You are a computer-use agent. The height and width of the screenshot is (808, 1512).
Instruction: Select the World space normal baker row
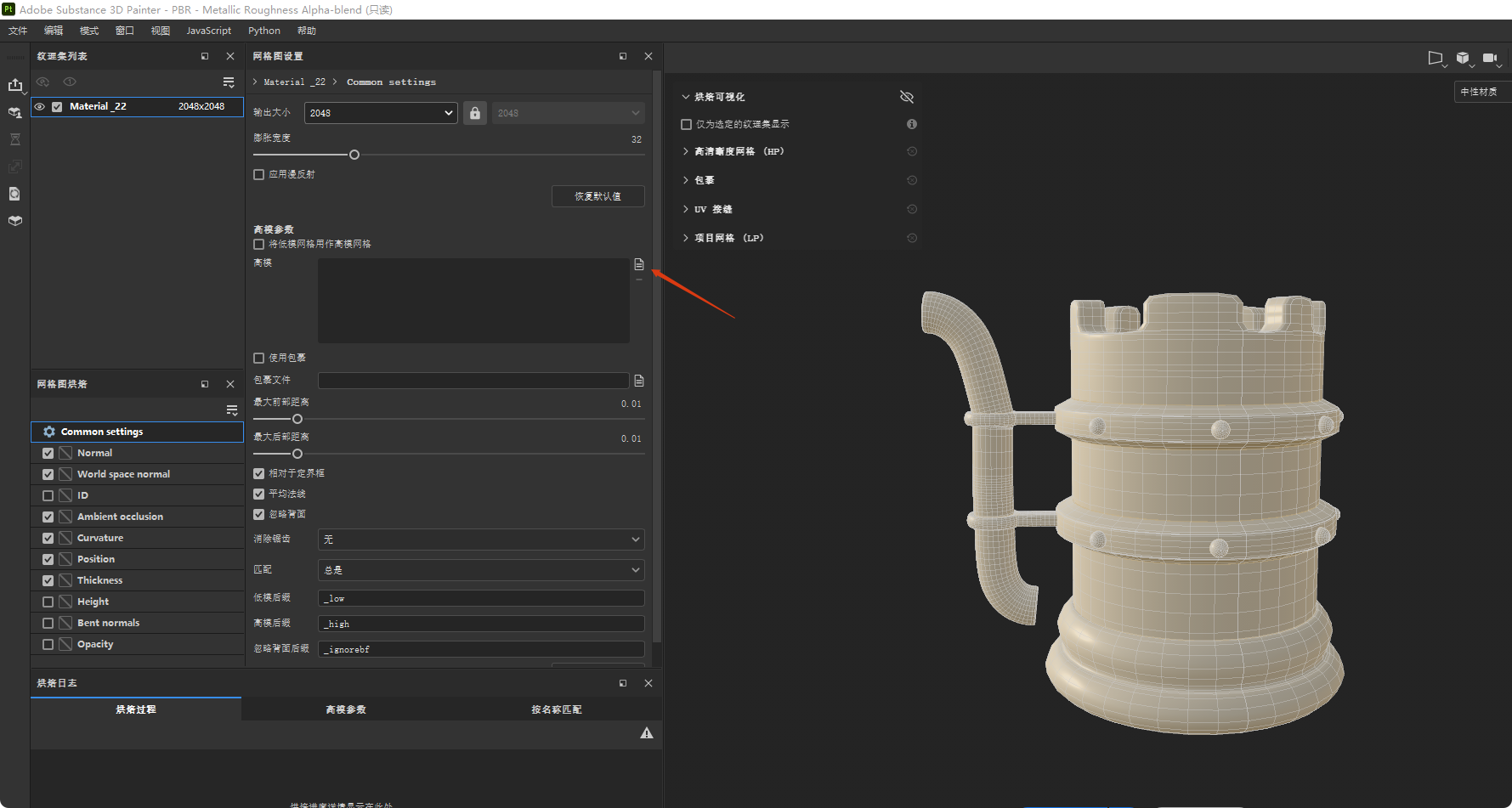[138, 474]
